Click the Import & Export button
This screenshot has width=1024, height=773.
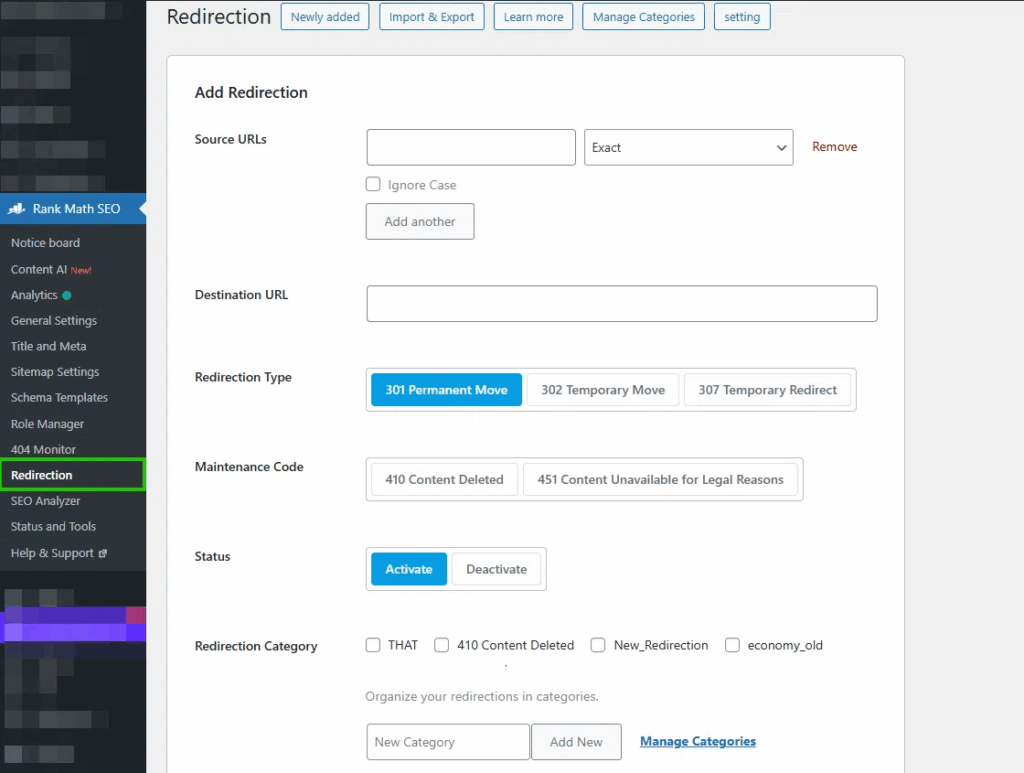pyautogui.click(x=432, y=17)
